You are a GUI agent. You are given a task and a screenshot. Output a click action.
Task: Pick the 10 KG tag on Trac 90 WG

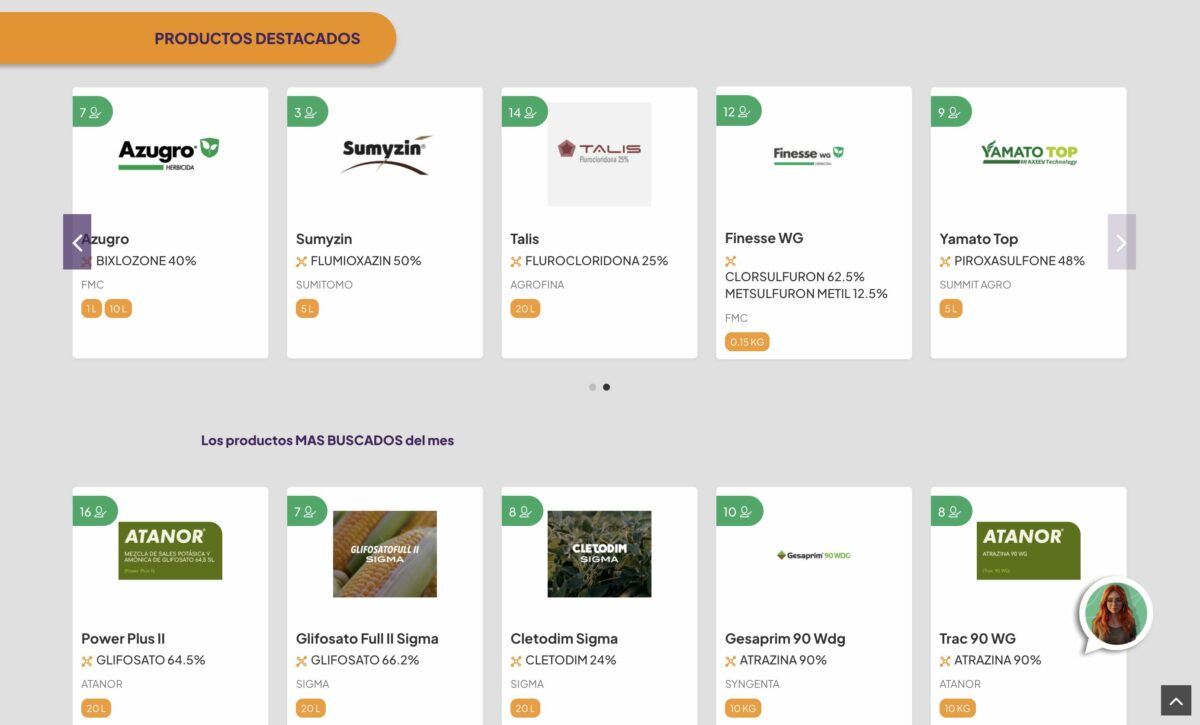tap(957, 709)
